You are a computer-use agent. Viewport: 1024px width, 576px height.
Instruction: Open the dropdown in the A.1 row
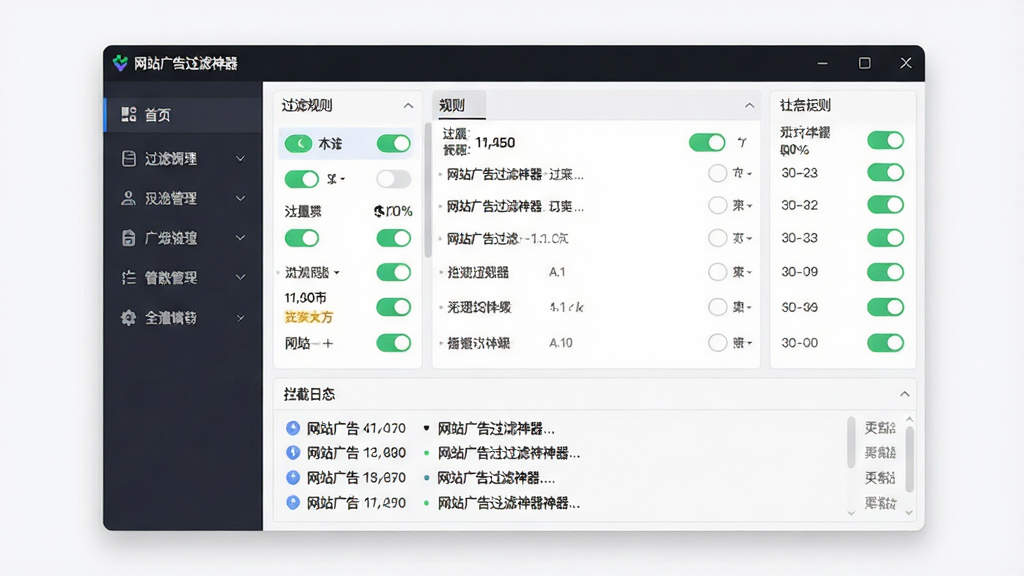pyautogui.click(x=743, y=272)
